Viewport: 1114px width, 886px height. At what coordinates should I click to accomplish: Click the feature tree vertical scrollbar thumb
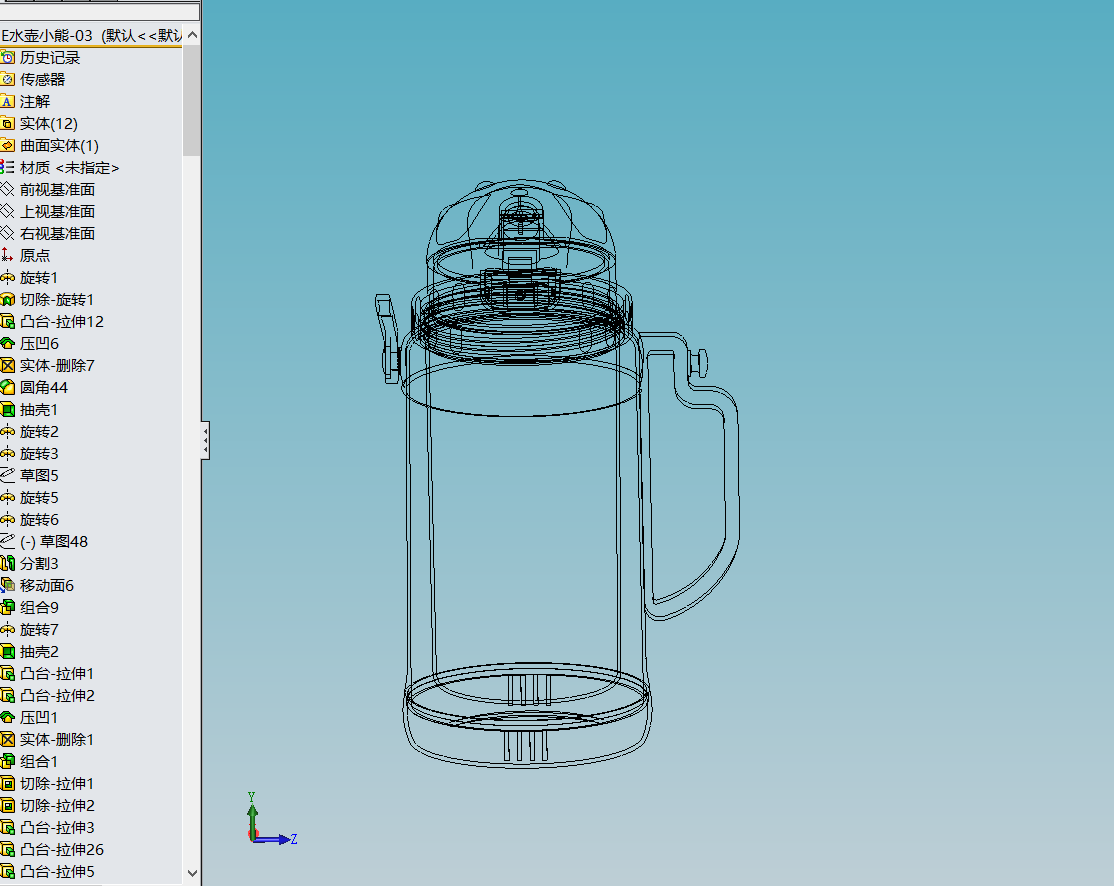pyautogui.click(x=192, y=99)
